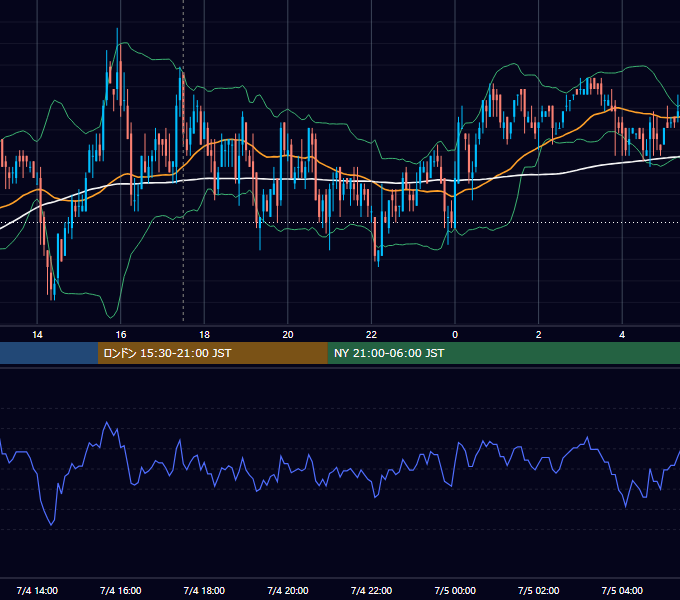Viewport: 680px width, 600px height.
Task: Click the blue session bar before ロンドン
Action: (x=49, y=353)
